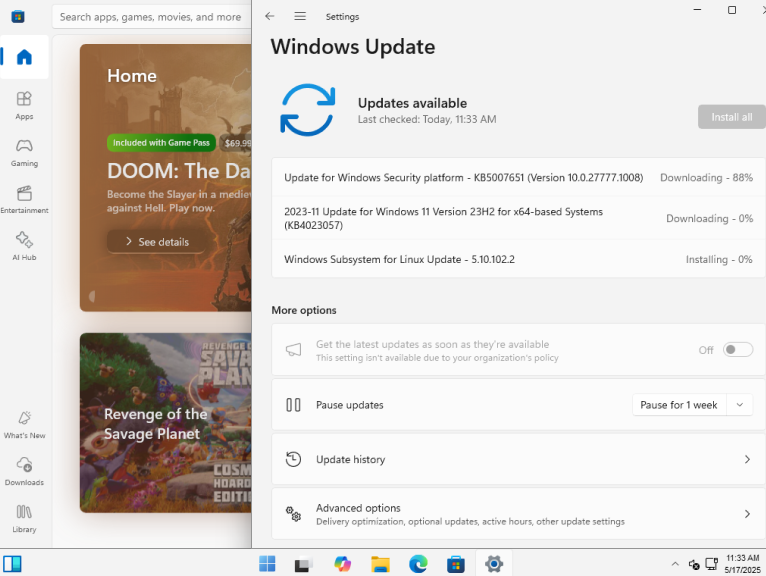The width and height of the screenshot is (766, 576).
Task: Open the Windows Start menu
Action: [x=267, y=564]
